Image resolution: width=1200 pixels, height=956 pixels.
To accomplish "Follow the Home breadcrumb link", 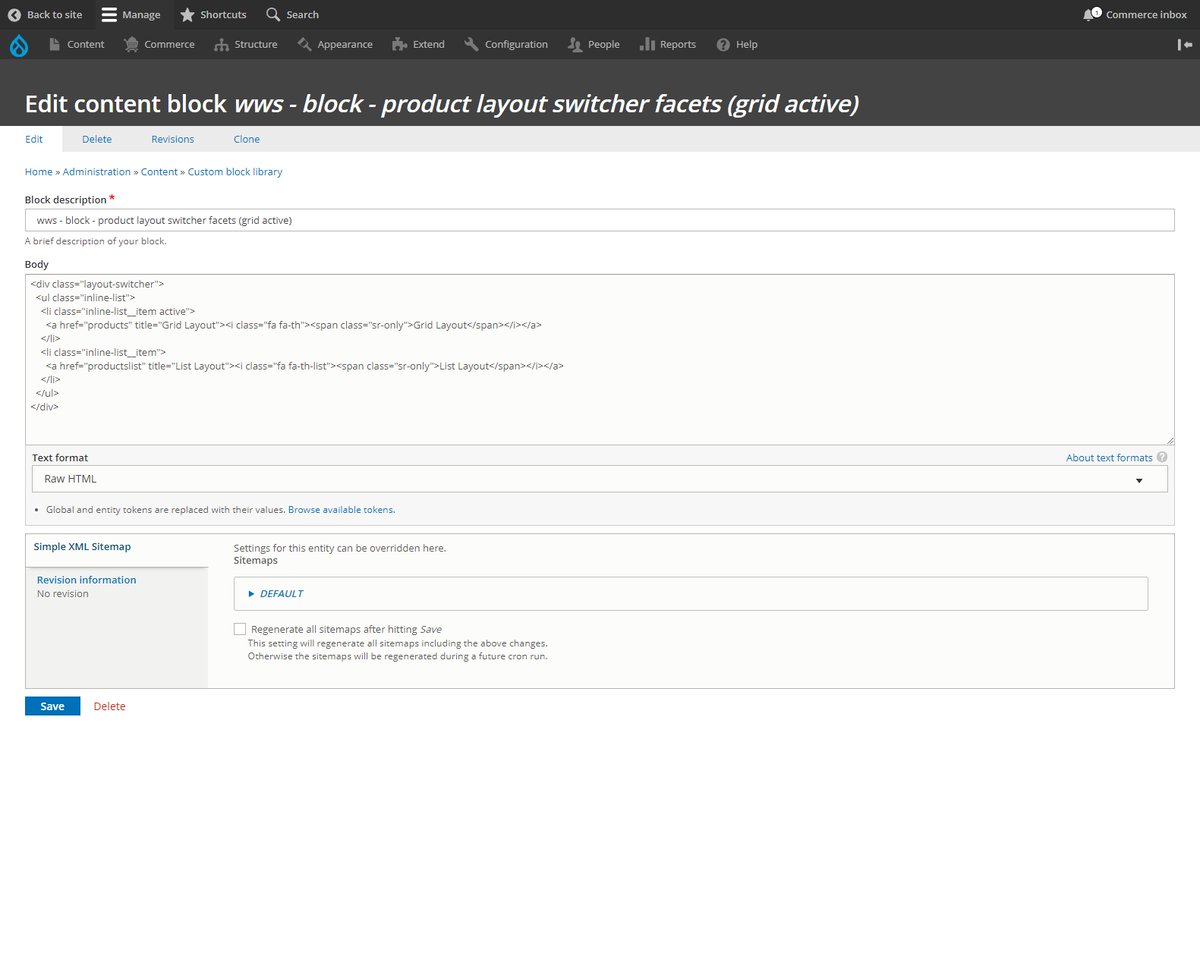I will click(x=38, y=172).
